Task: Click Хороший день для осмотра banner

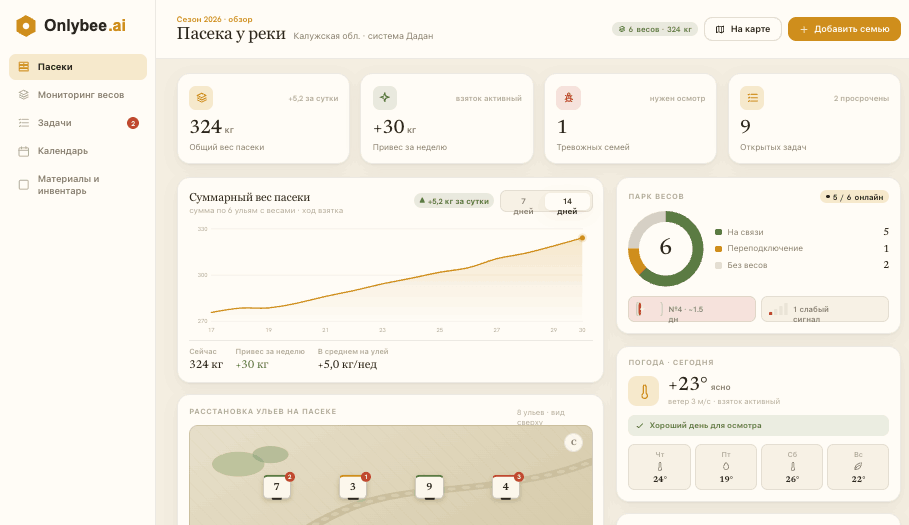Action: [x=758, y=425]
